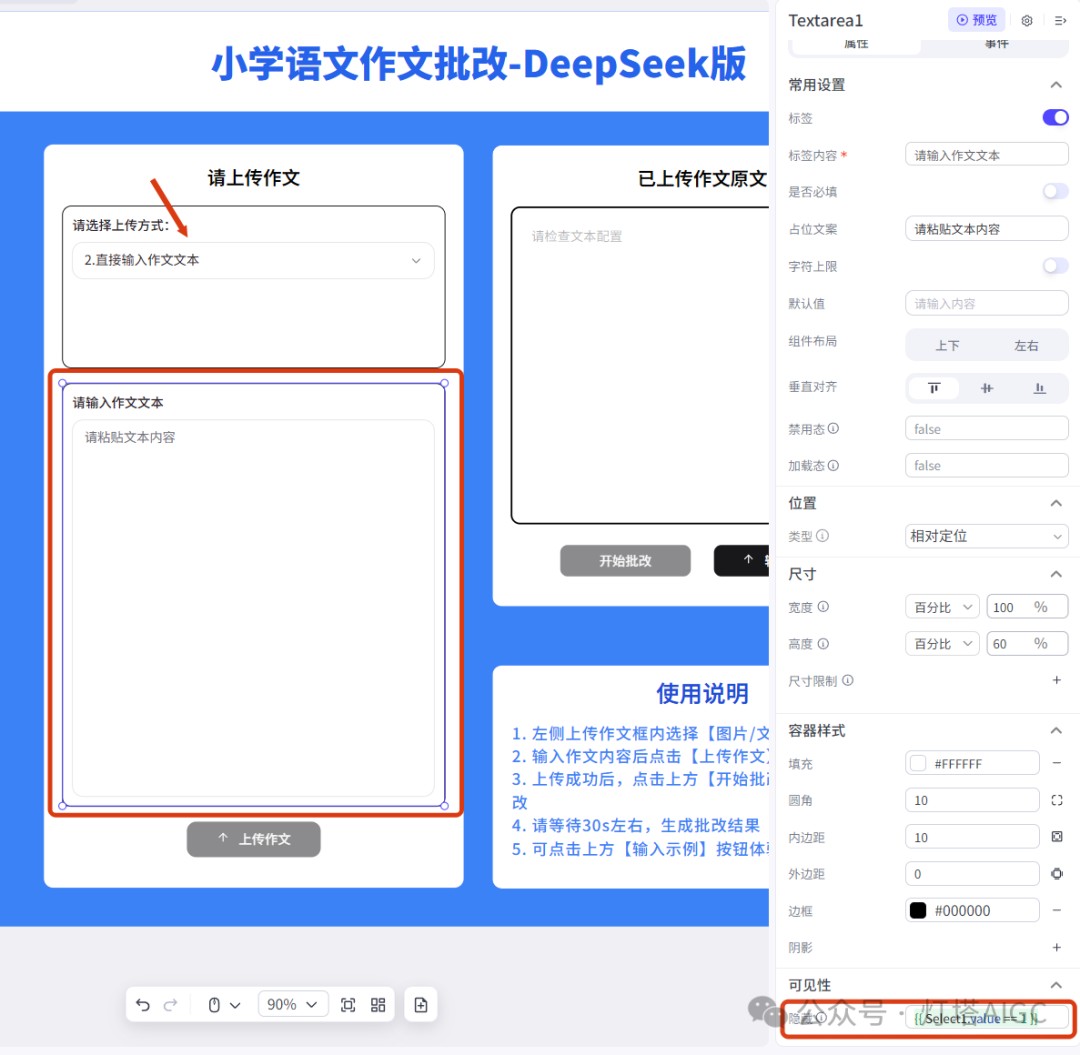
Task: Edit the 圆角 value field
Action: point(972,800)
